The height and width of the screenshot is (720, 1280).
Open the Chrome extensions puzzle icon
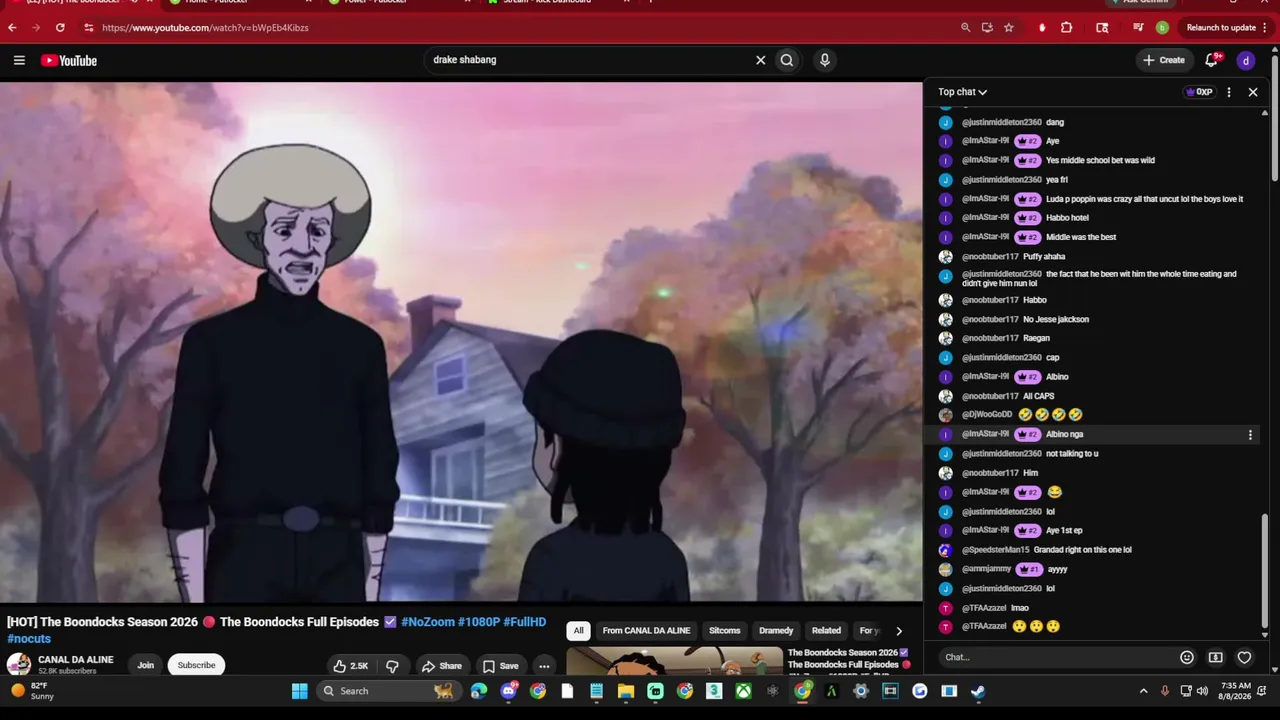1067,28
